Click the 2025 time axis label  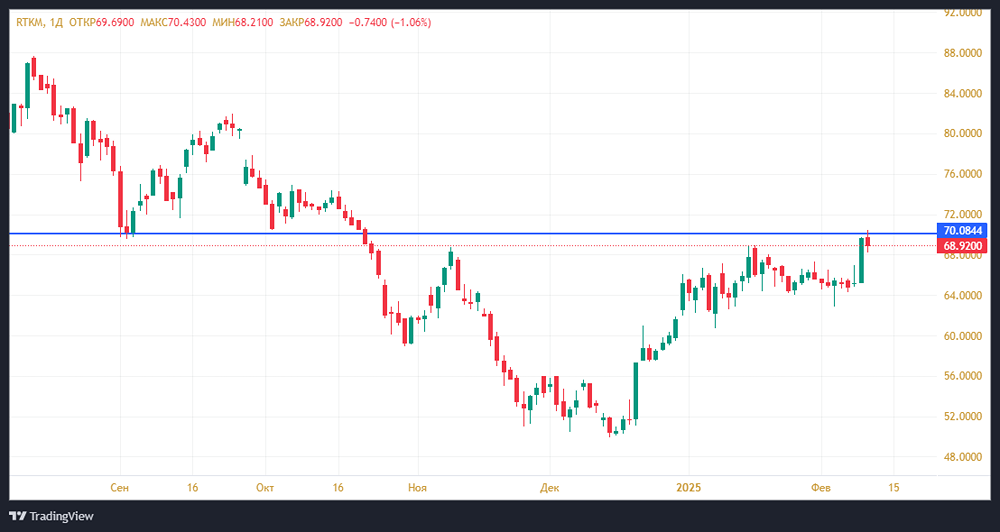click(x=689, y=487)
